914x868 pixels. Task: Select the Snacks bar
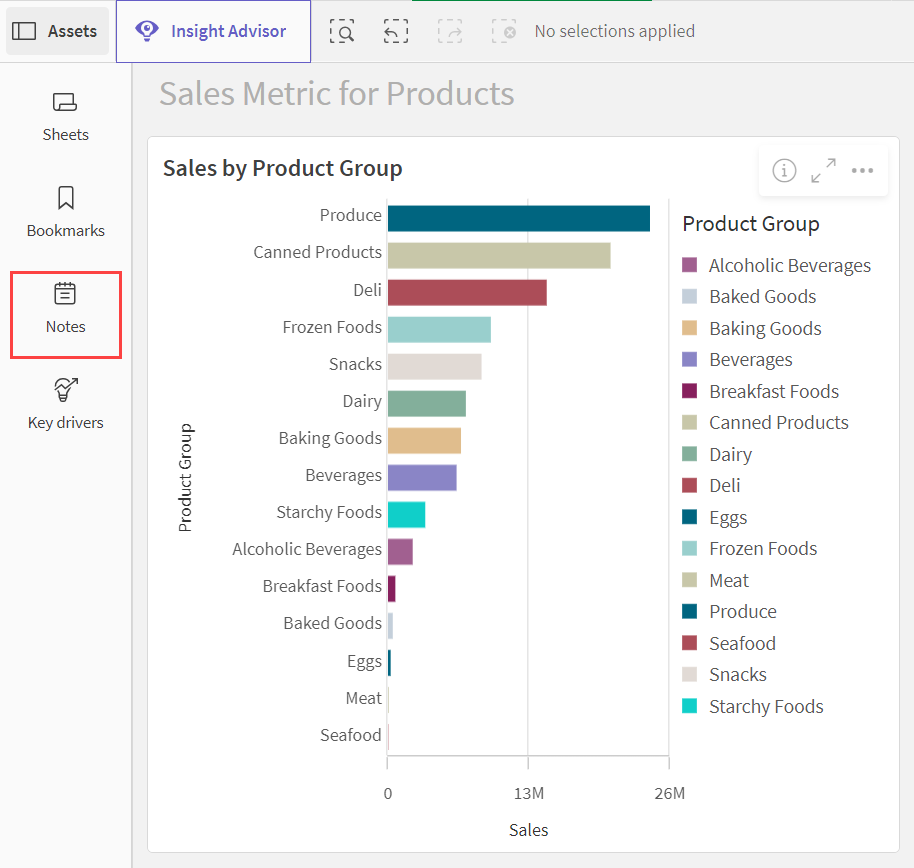[435, 367]
